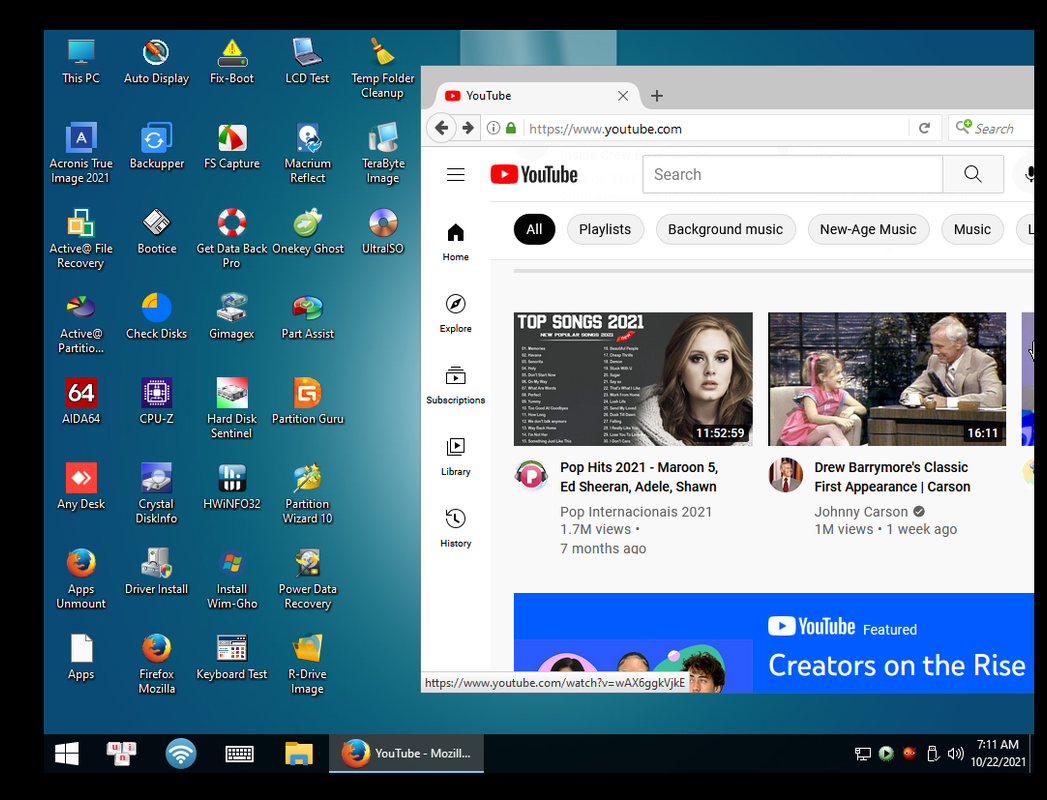The height and width of the screenshot is (800, 1047).
Task: Select the All filter chip
Action: 534,229
